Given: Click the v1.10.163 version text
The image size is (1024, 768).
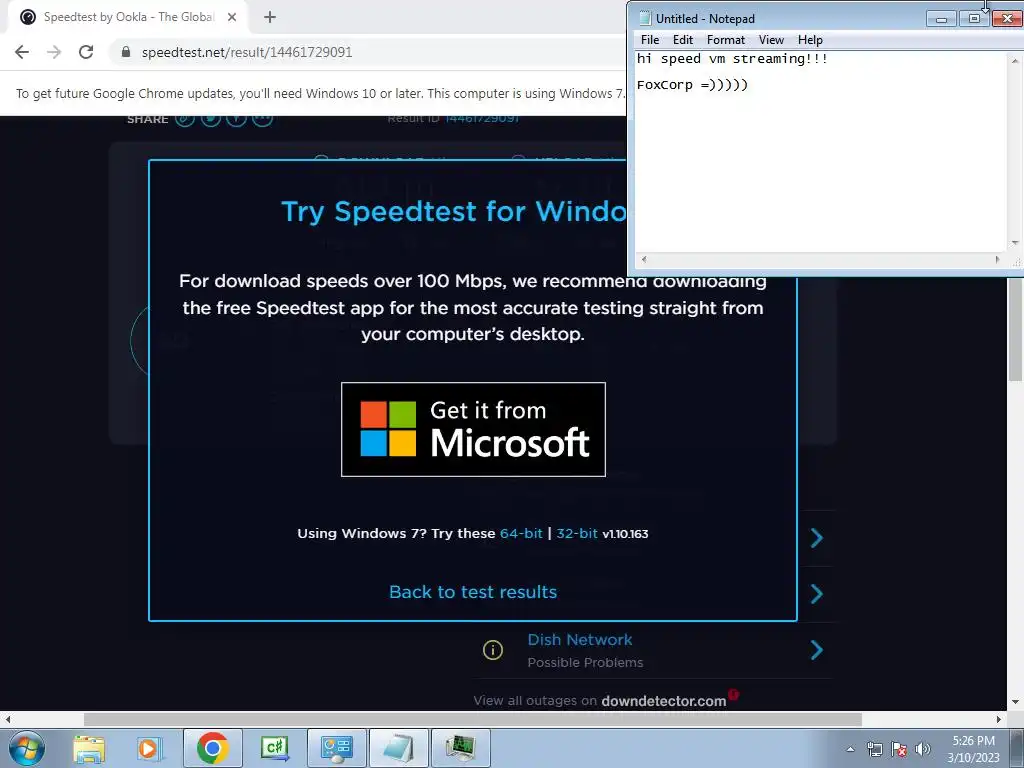Looking at the screenshot, I should (625, 534).
